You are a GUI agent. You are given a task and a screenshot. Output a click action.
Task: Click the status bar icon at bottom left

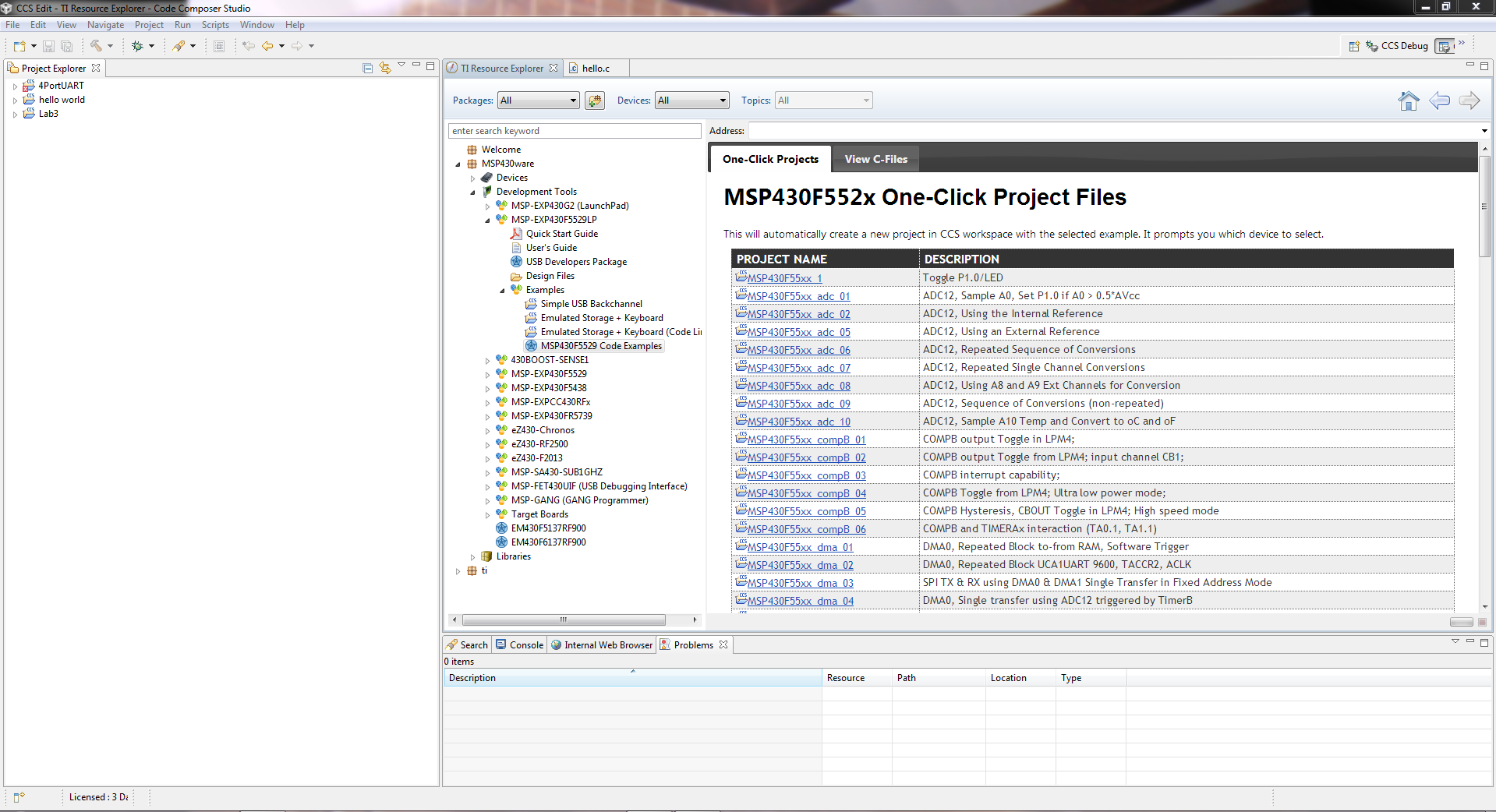click(x=19, y=797)
